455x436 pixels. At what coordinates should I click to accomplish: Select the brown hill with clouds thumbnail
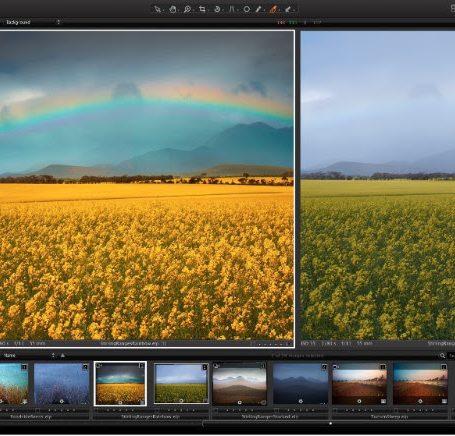[240, 384]
